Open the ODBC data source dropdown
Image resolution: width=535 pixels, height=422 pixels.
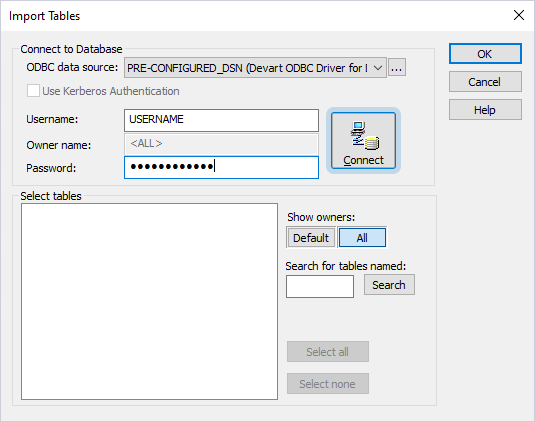point(255,68)
